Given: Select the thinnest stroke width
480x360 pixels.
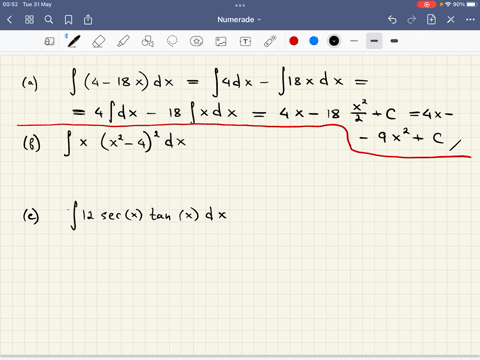Looking at the screenshot, I should tap(354, 41).
